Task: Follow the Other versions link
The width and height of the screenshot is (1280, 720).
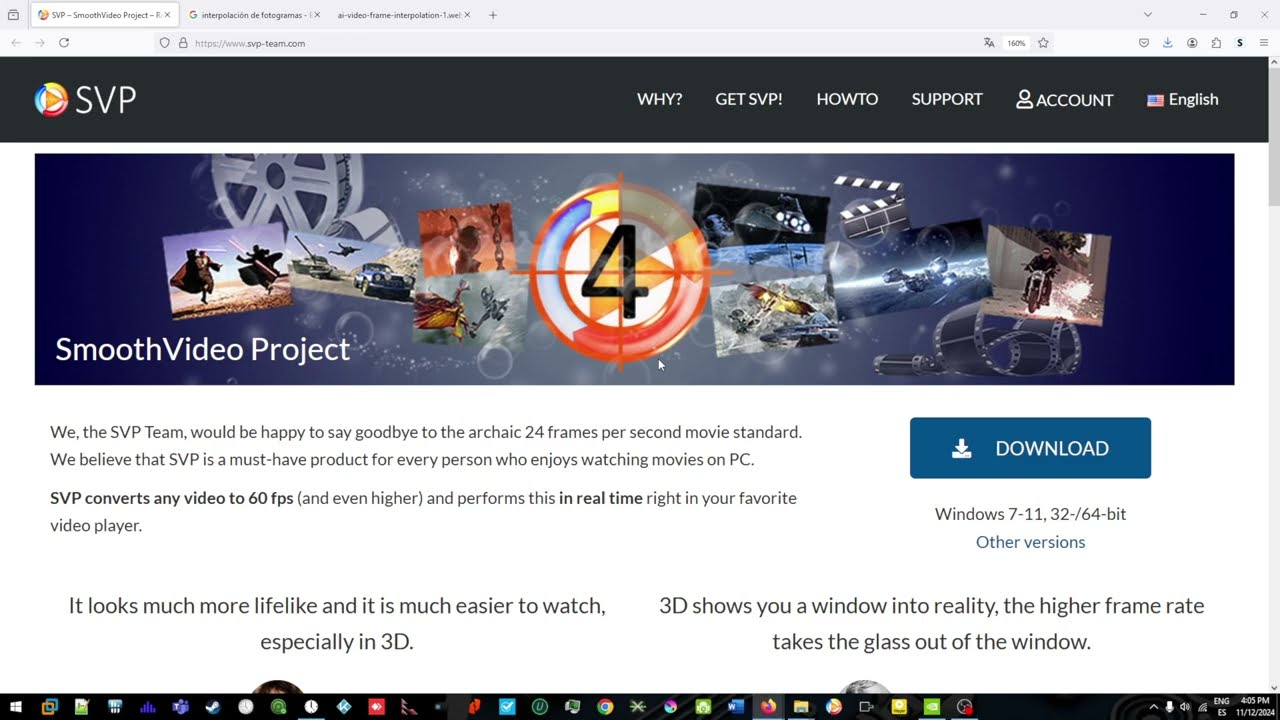Action: (x=1030, y=542)
